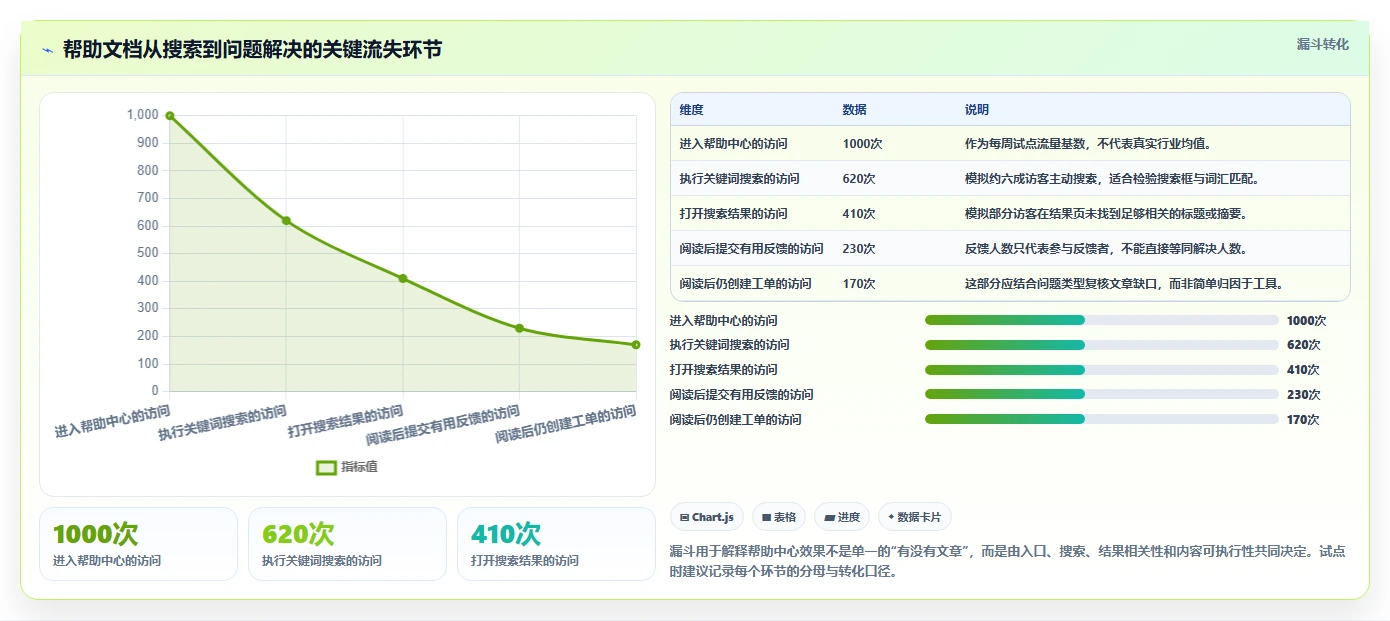
Task: Click the 500 tick on the chart y-axis
Action: tap(148, 253)
